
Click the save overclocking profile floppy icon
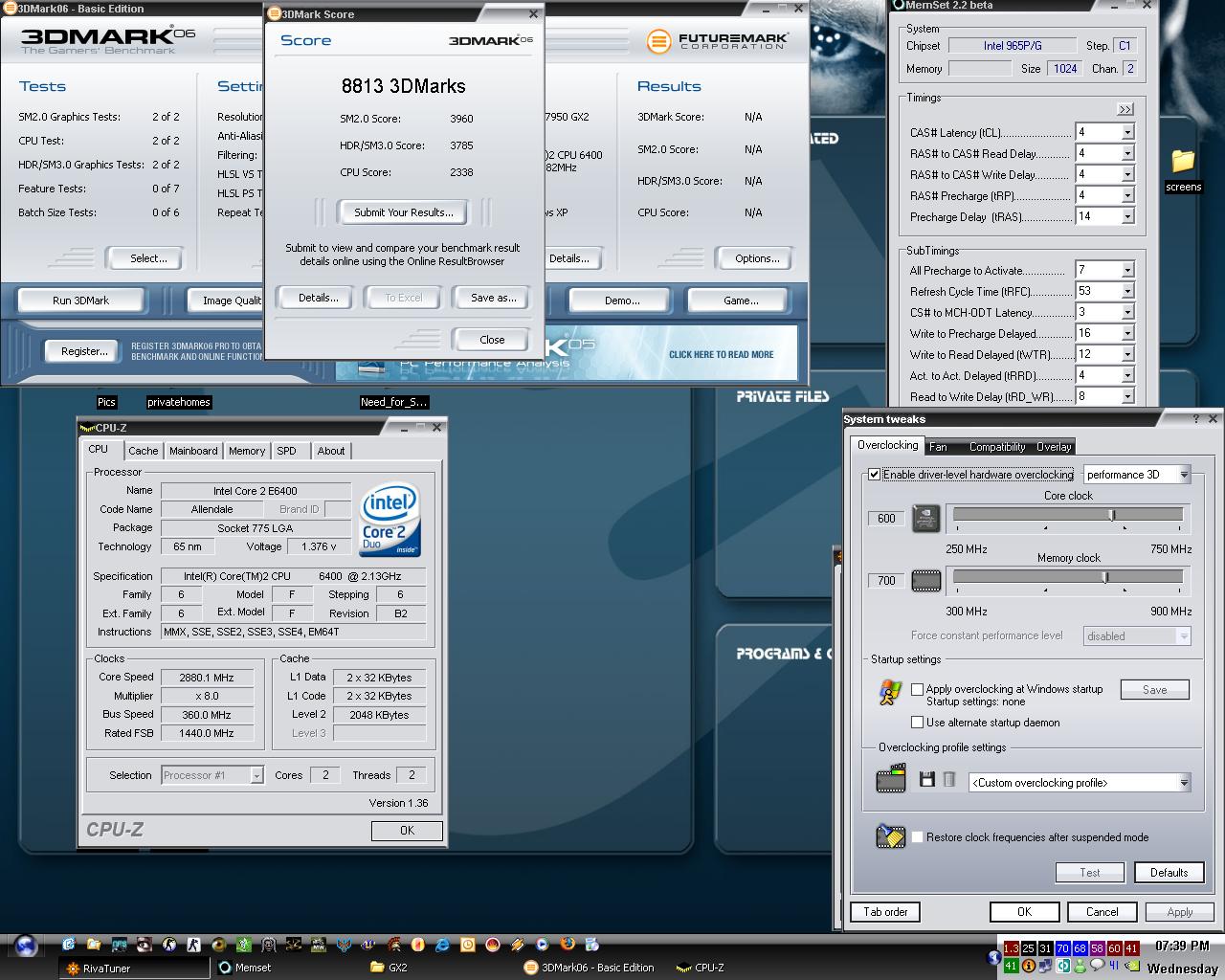[926, 780]
